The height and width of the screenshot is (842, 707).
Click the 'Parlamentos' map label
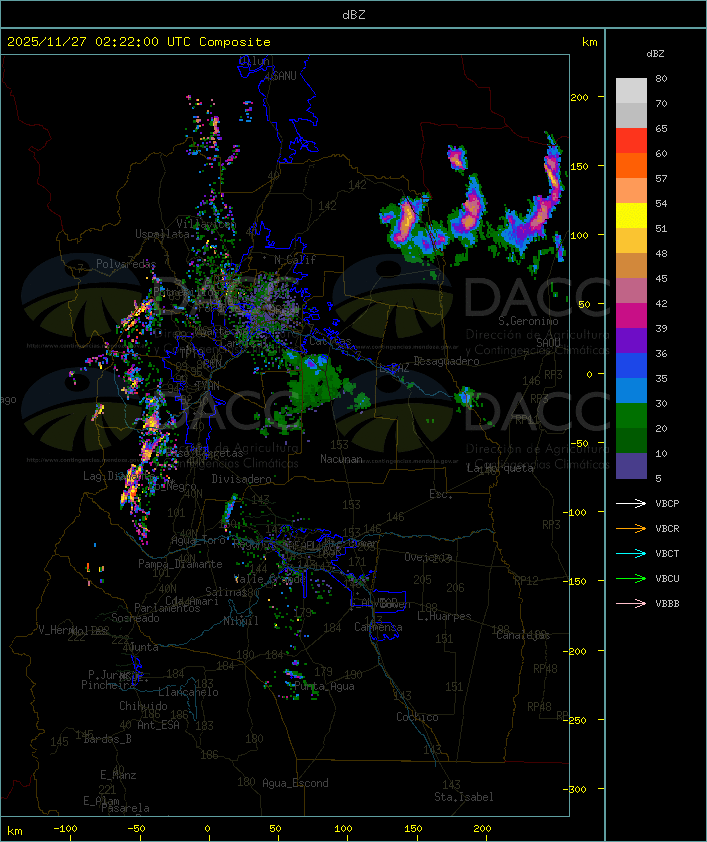point(167,608)
